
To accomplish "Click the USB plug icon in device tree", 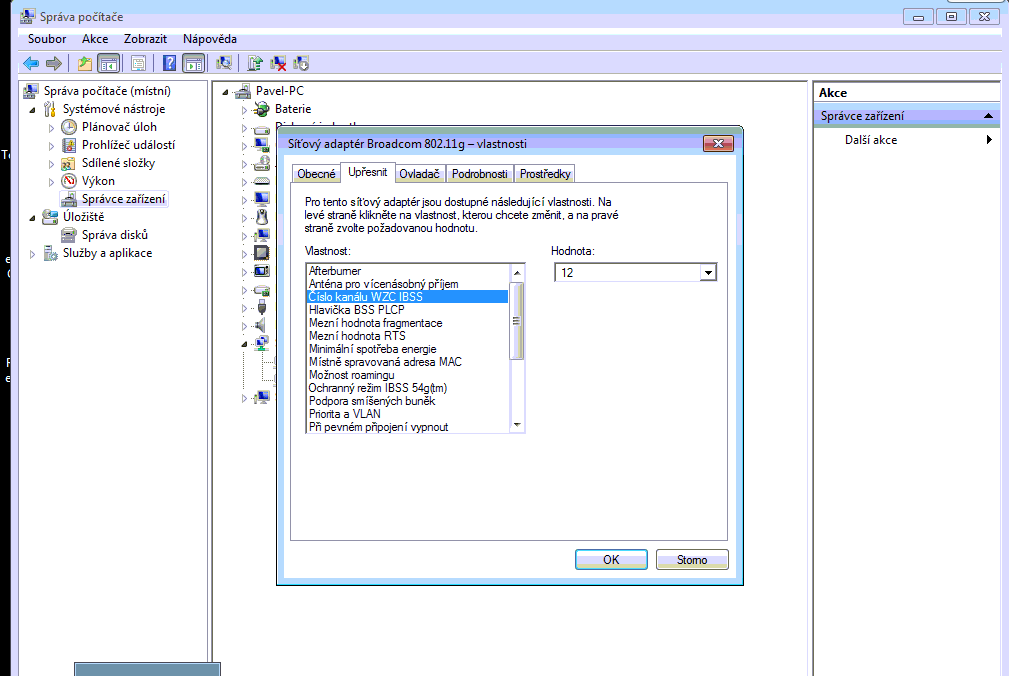I will click(262, 307).
